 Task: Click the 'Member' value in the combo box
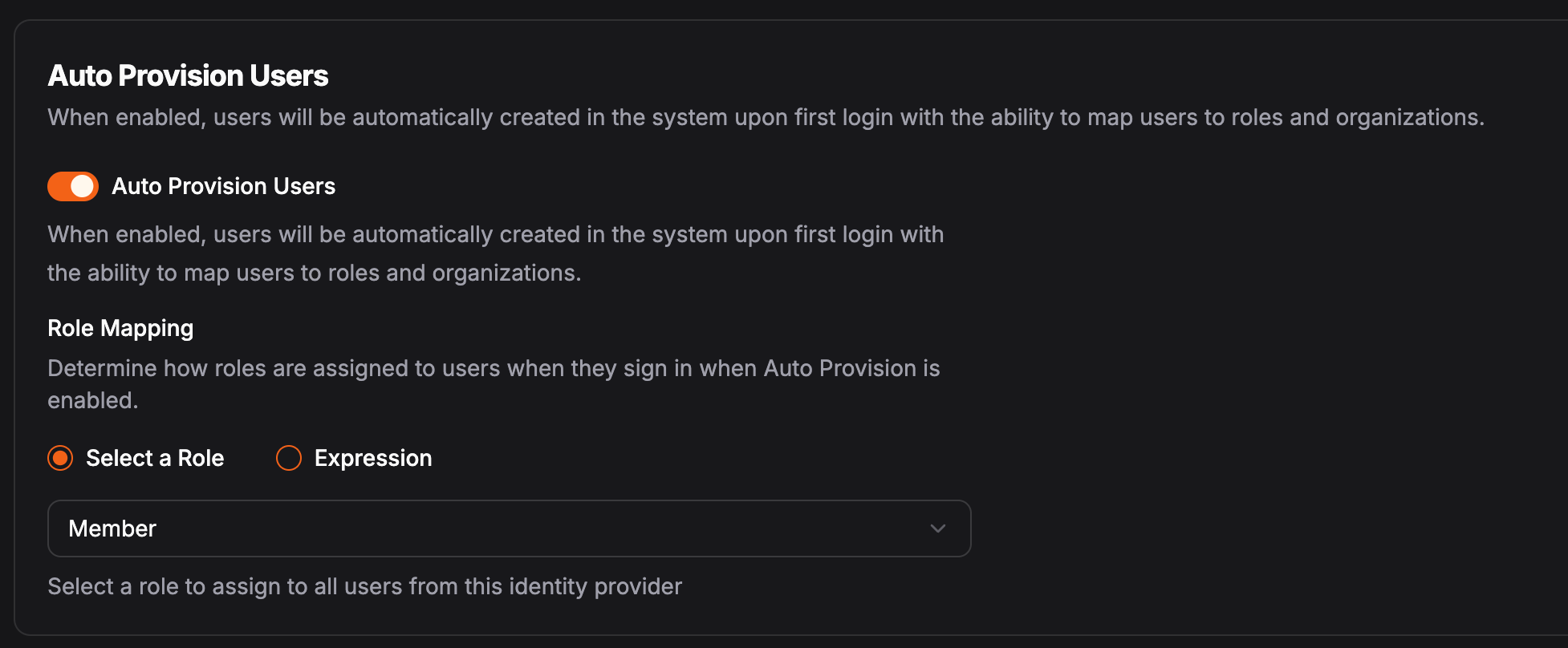[112, 529]
